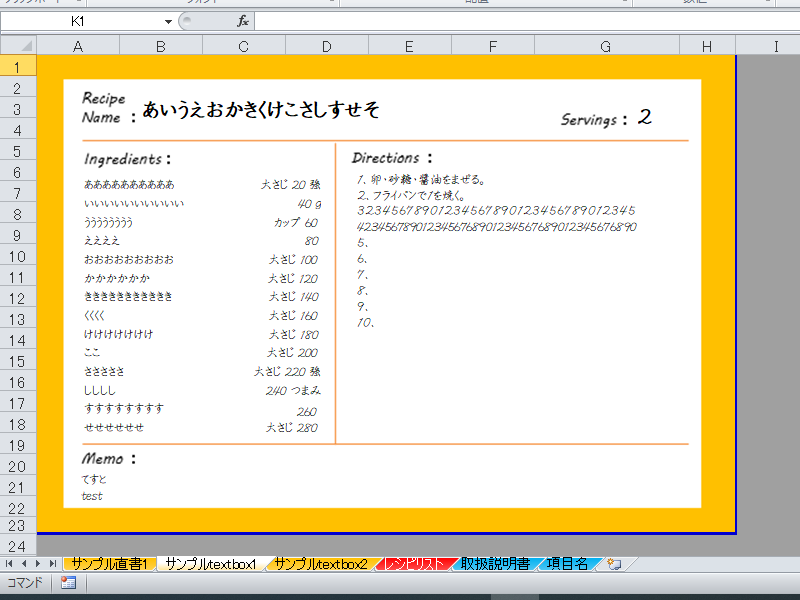Open the Name Box dropdown arrow
The width and height of the screenshot is (800, 600).
pyautogui.click(x=168, y=21)
